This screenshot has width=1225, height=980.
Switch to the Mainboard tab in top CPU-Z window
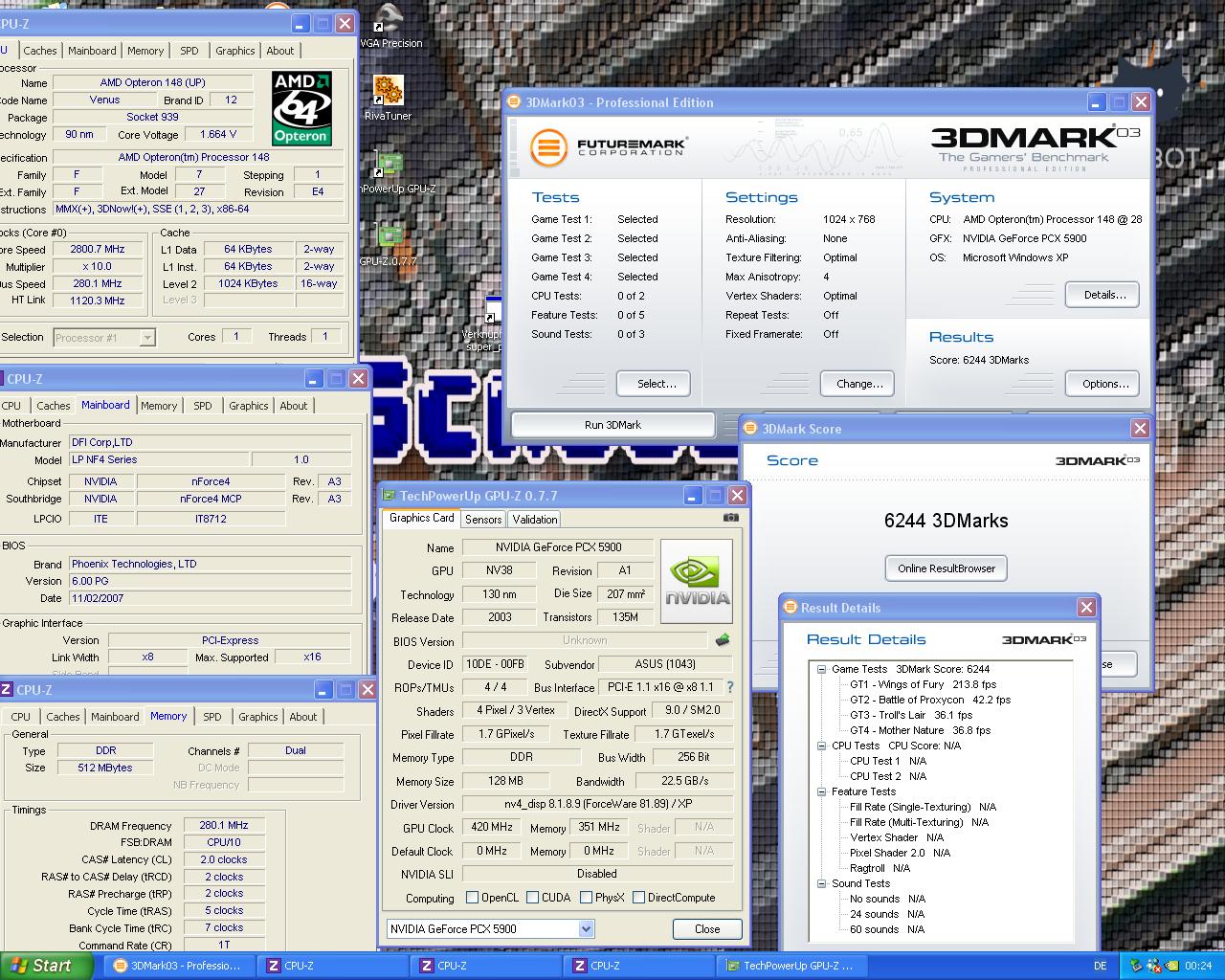pyautogui.click(x=92, y=51)
